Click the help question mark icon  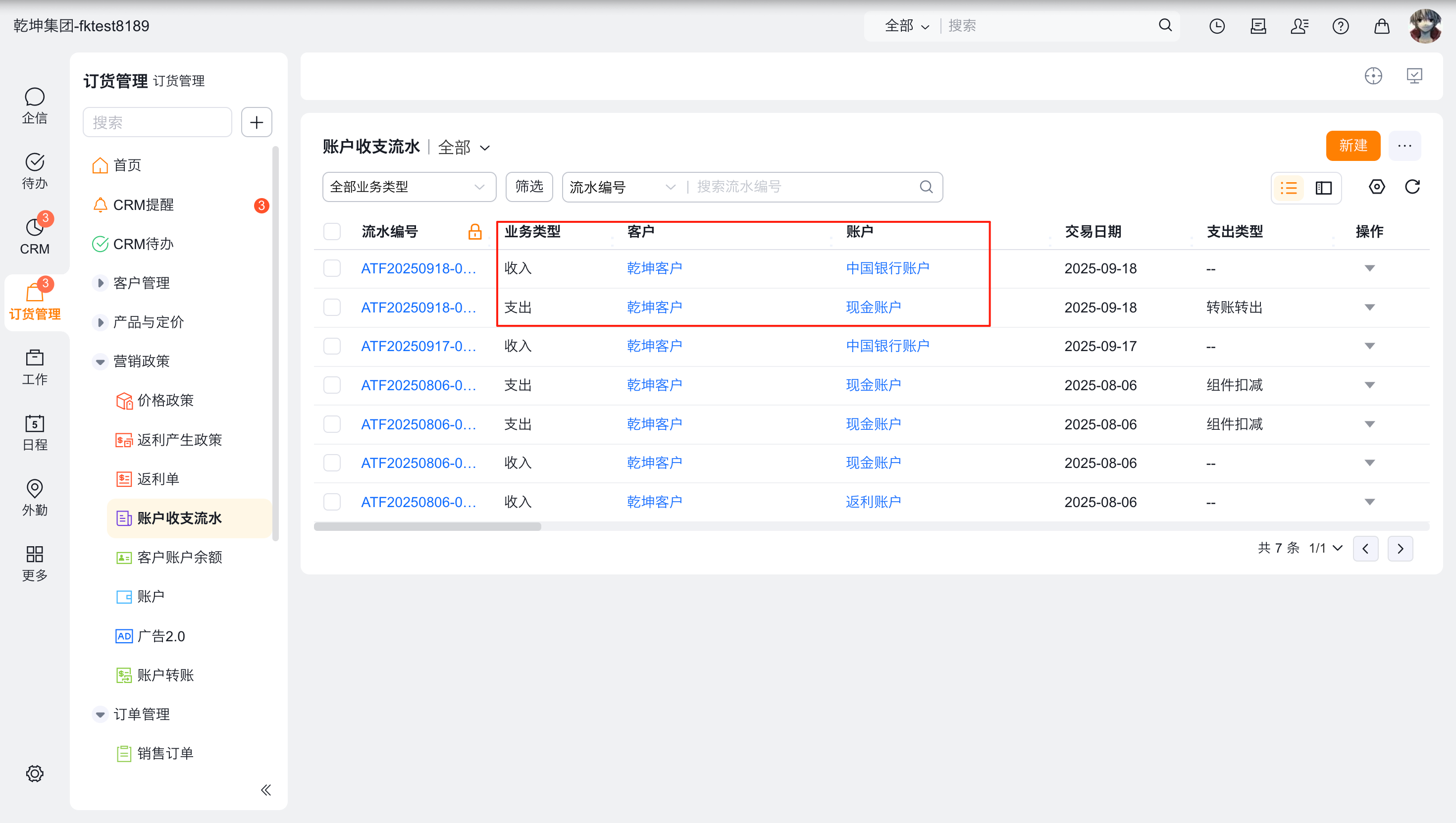click(1340, 26)
